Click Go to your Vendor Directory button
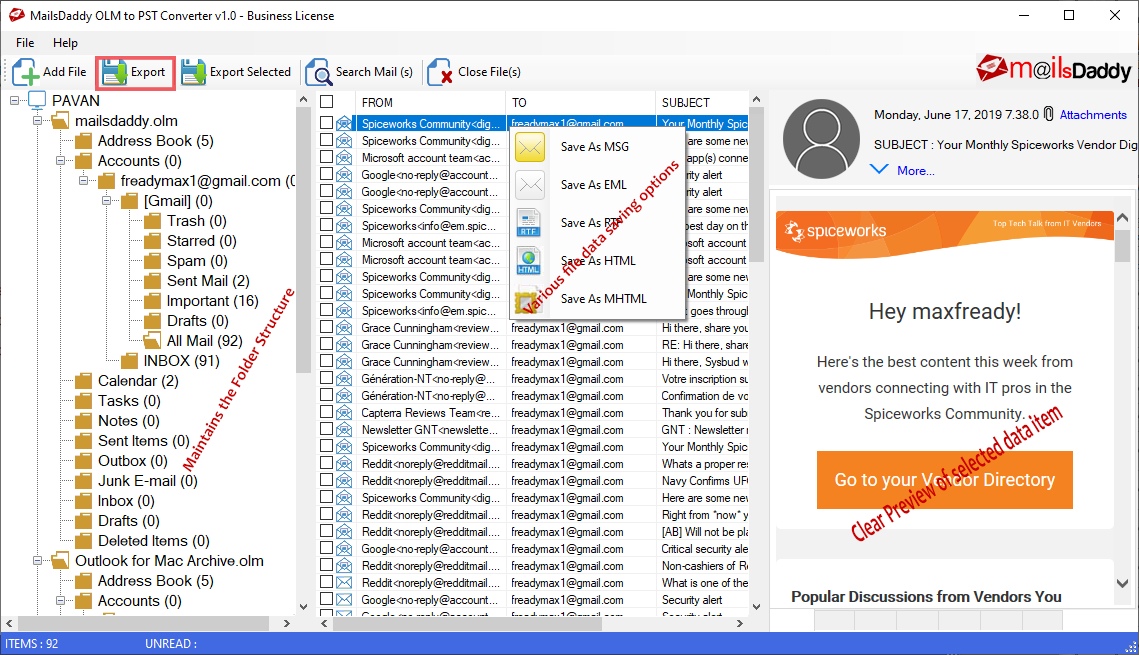The height and width of the screenshot is (655, 1139). point(944,480)
